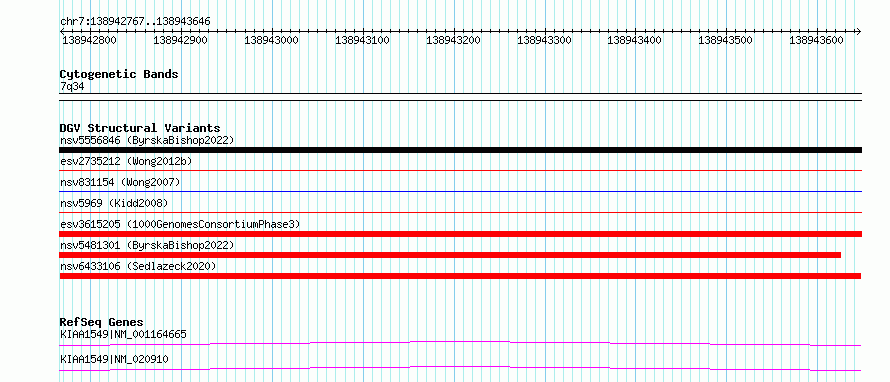Screen dimensions: 890x382
Task: Click ruler position 138943400
Action: (635, 40)
